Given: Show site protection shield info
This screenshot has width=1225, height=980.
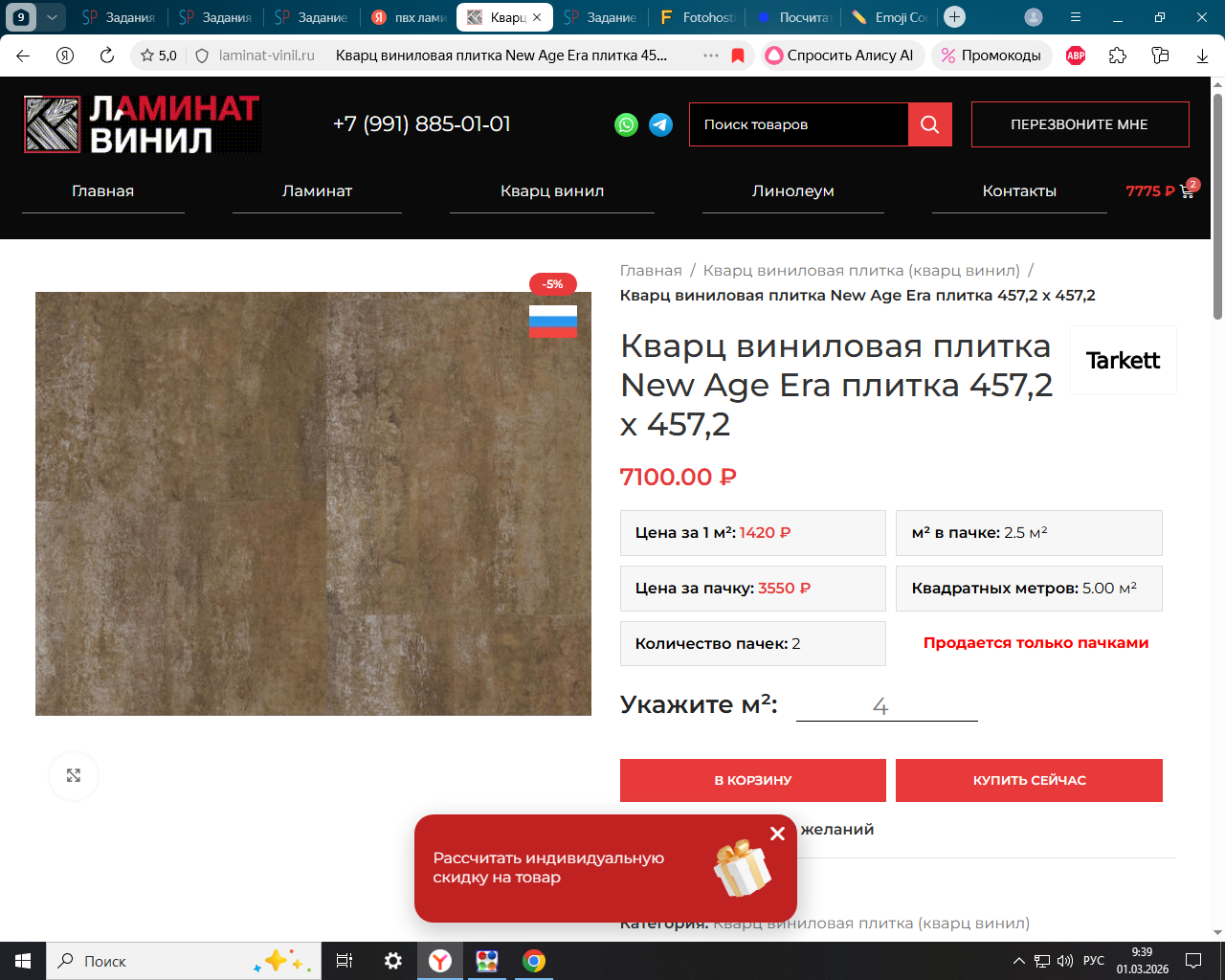Looking at the screenshot, I should tap(202, 56).
